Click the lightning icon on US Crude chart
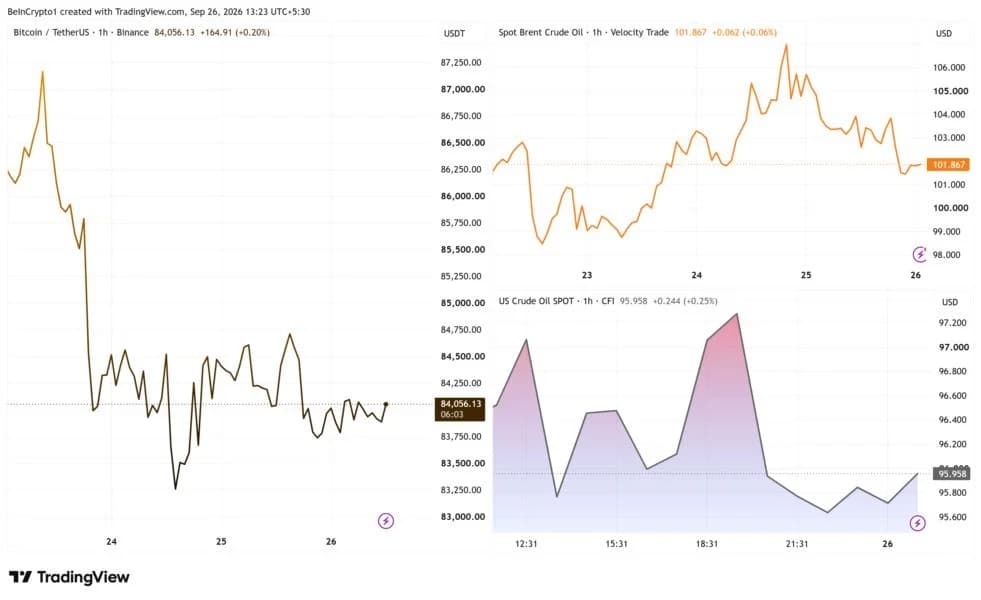Image resolution: width=981 pixels, height=600 pixels. (x=918, y=523)
